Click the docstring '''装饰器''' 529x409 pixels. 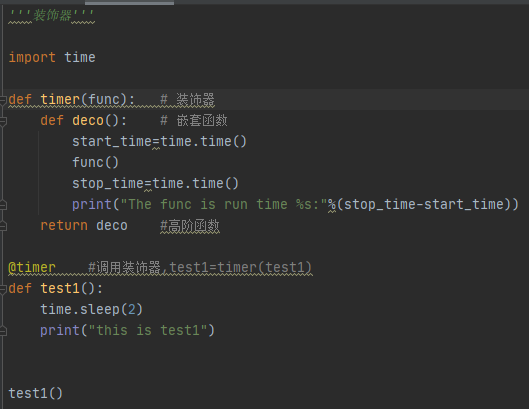pos(51,16)
